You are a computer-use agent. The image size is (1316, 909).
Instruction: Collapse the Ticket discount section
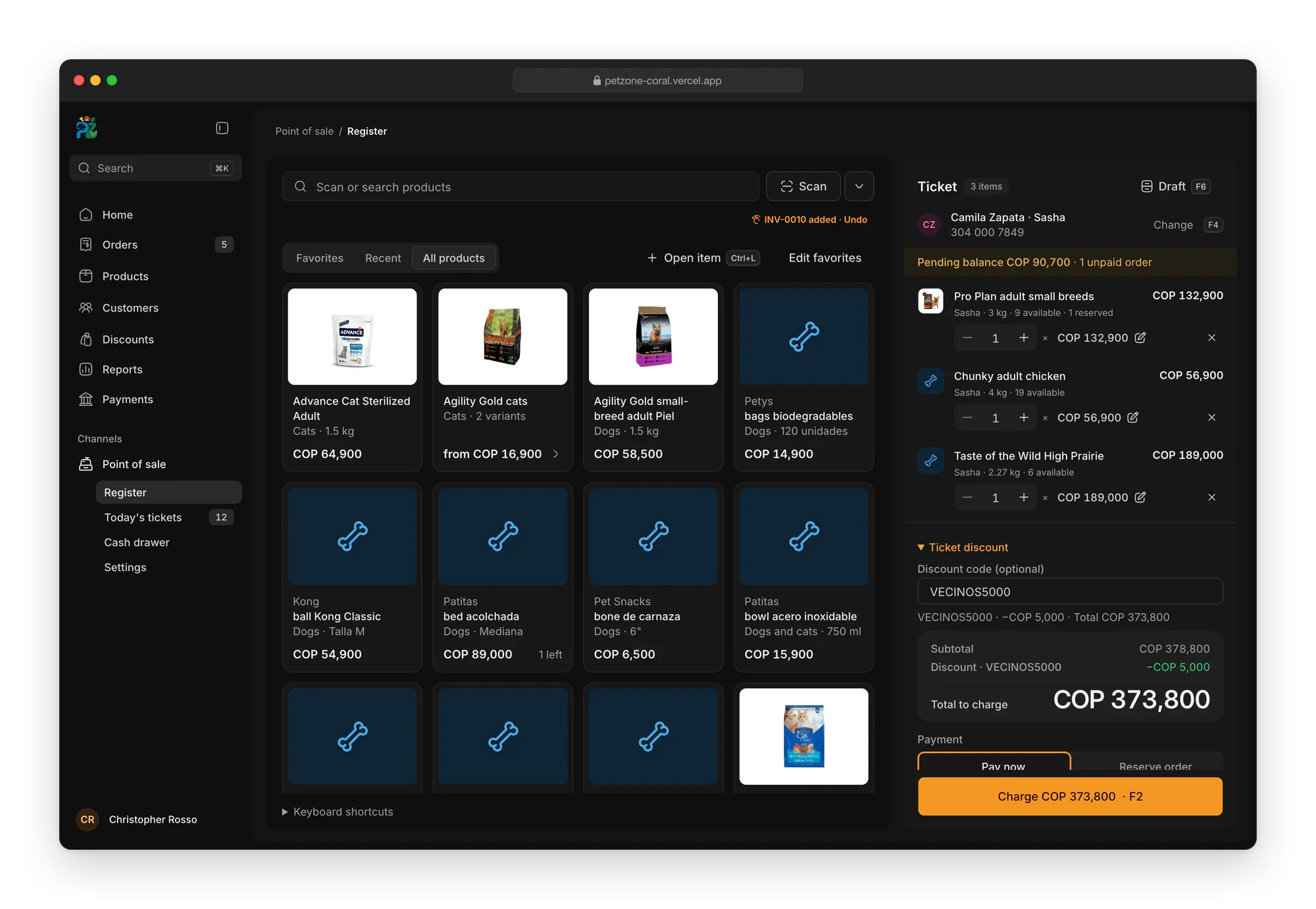click(x=963, y=547)
